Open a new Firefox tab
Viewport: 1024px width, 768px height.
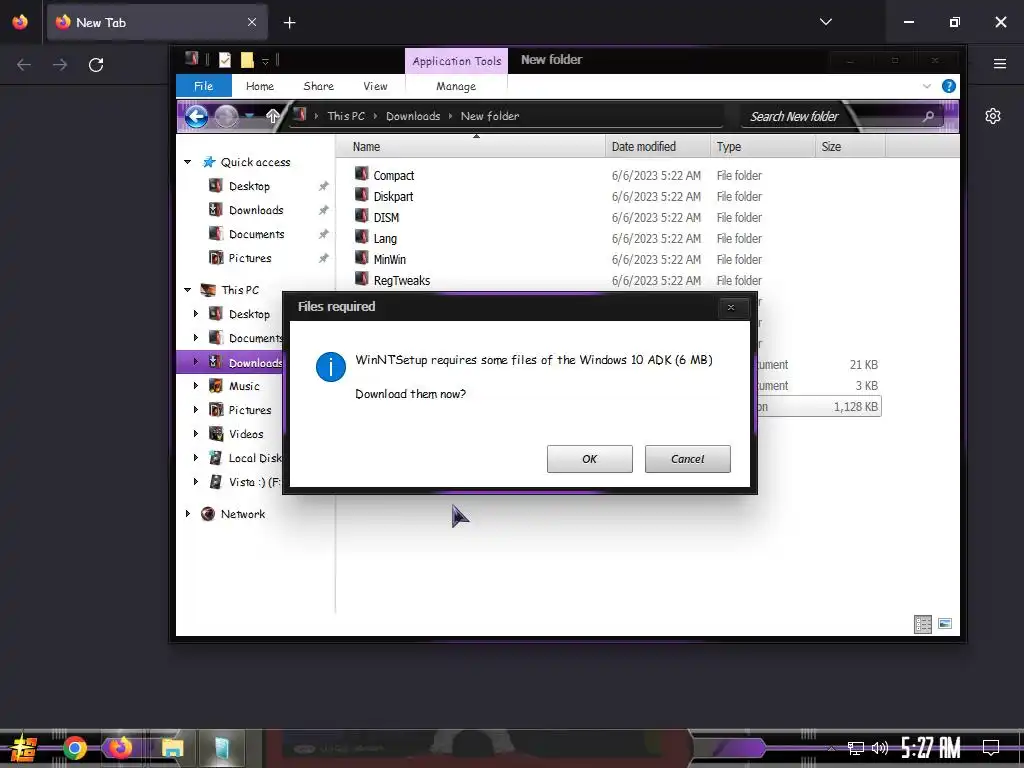pos(289,23)
